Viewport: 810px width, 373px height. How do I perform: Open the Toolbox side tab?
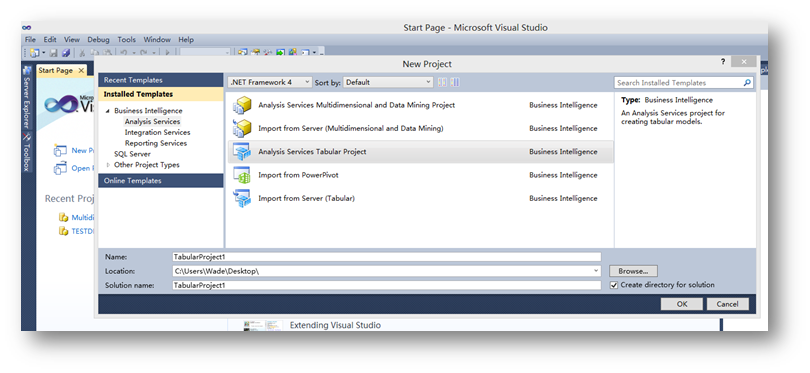pyautogui.click(x=27, y=153)
